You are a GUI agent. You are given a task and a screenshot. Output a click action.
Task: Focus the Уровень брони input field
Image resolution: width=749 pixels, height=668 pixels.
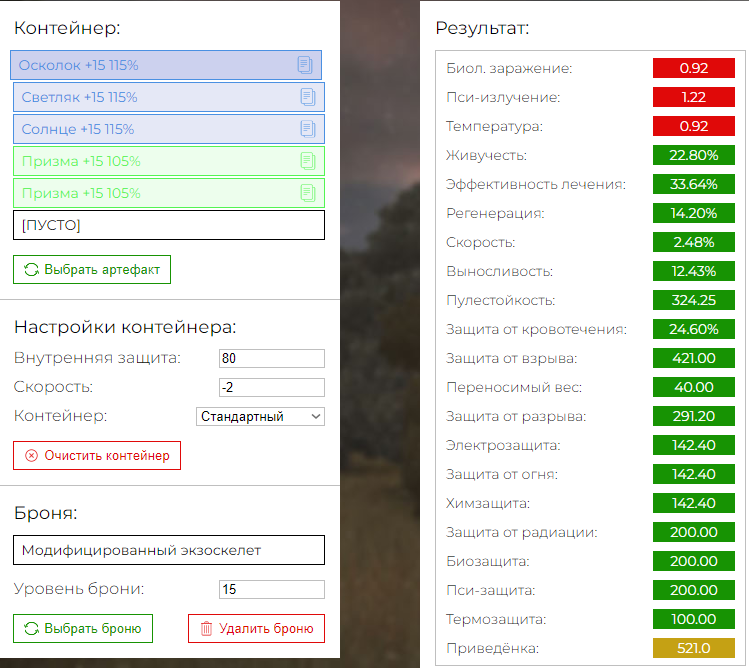(x=272, y=589)
